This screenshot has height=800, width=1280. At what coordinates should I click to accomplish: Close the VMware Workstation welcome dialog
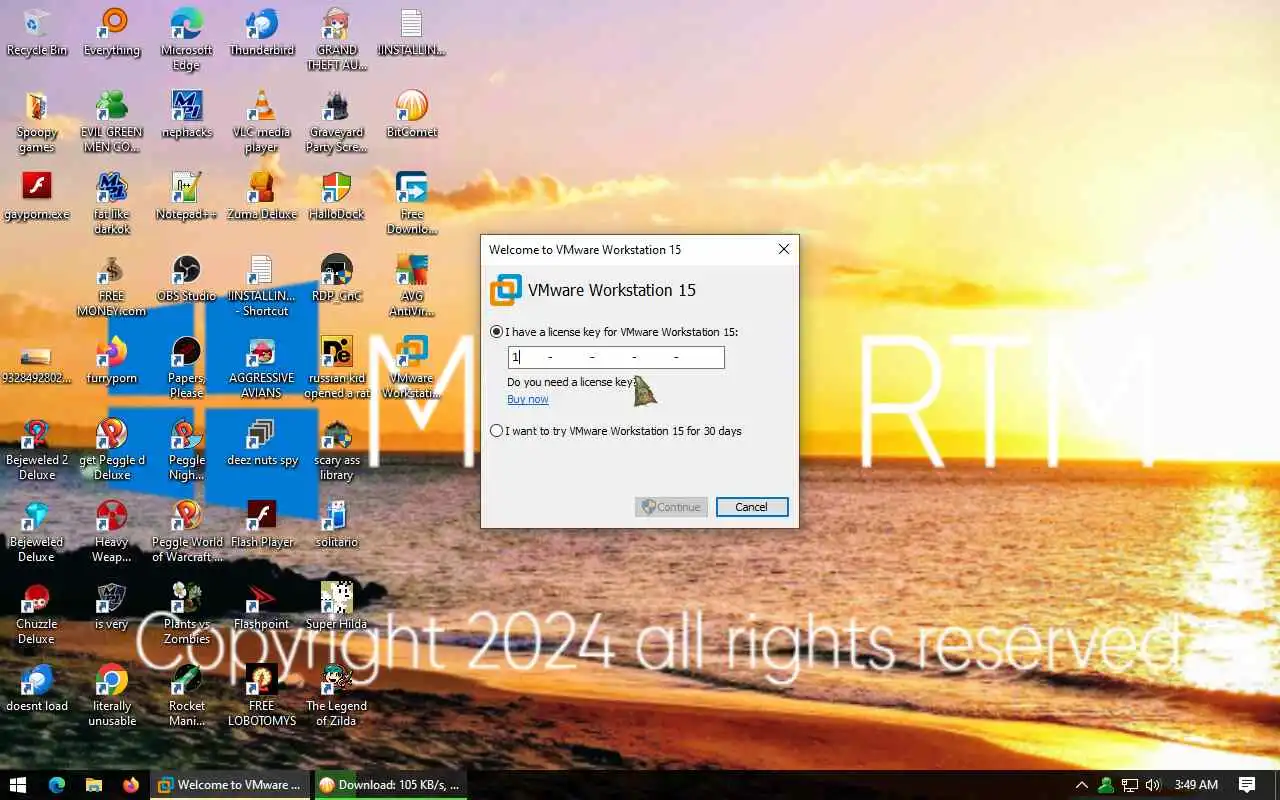784,249
